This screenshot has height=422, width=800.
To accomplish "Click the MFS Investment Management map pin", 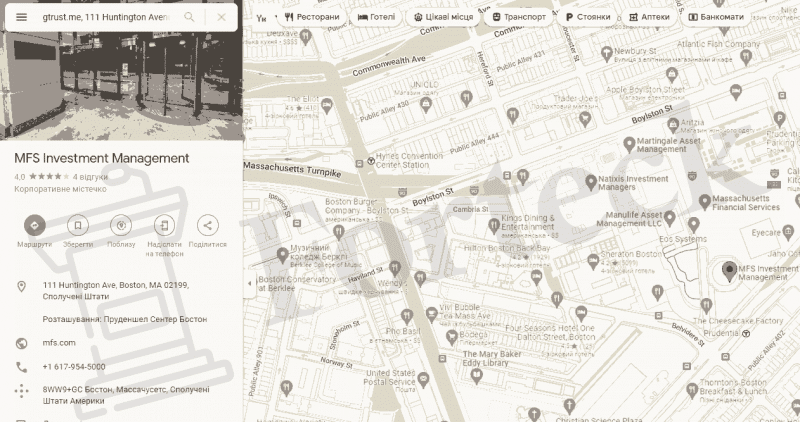I will pos(730,271).
